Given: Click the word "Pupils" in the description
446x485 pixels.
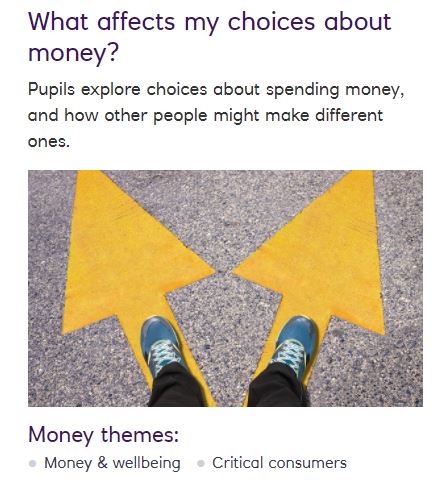Looking at the screenshot, I should tap(51, 90).
